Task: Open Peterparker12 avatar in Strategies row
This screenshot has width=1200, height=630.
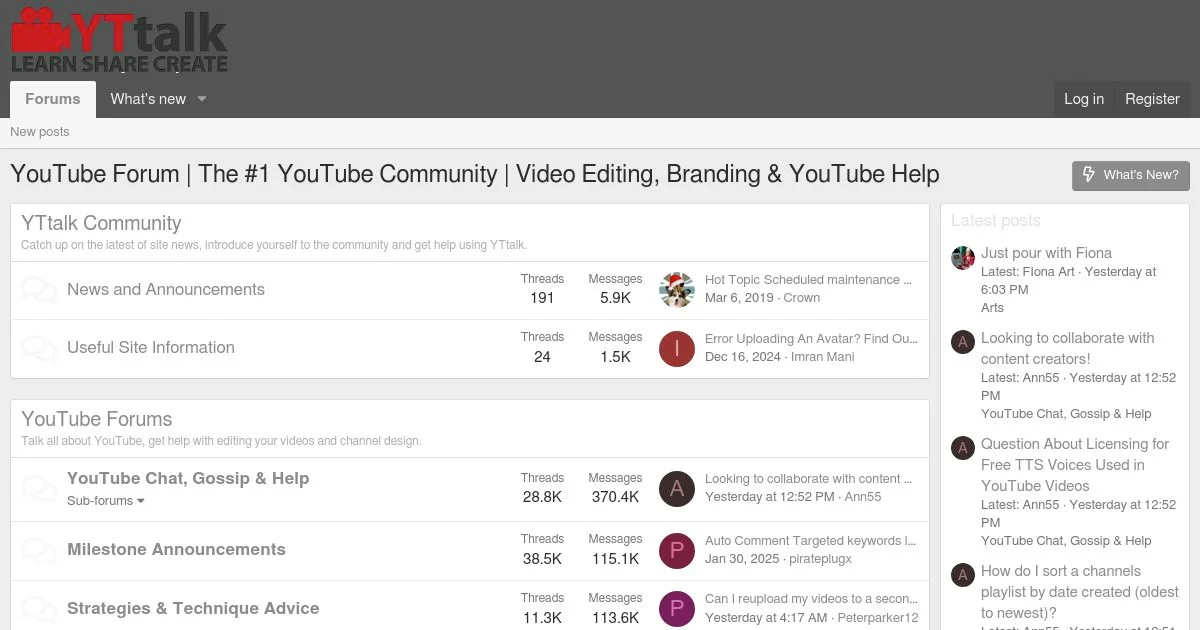Action: pyautogui.click(x=677, y=608)
